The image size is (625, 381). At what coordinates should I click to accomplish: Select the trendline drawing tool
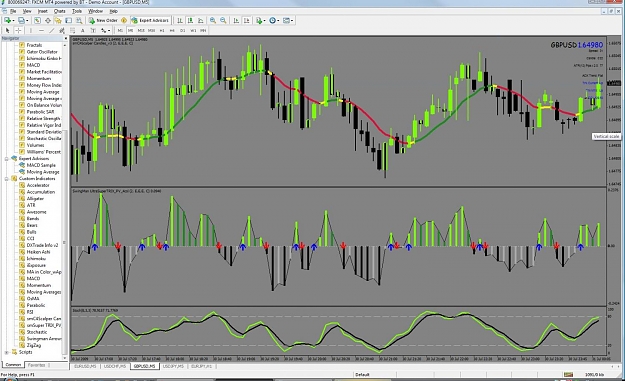click(51, 30)
